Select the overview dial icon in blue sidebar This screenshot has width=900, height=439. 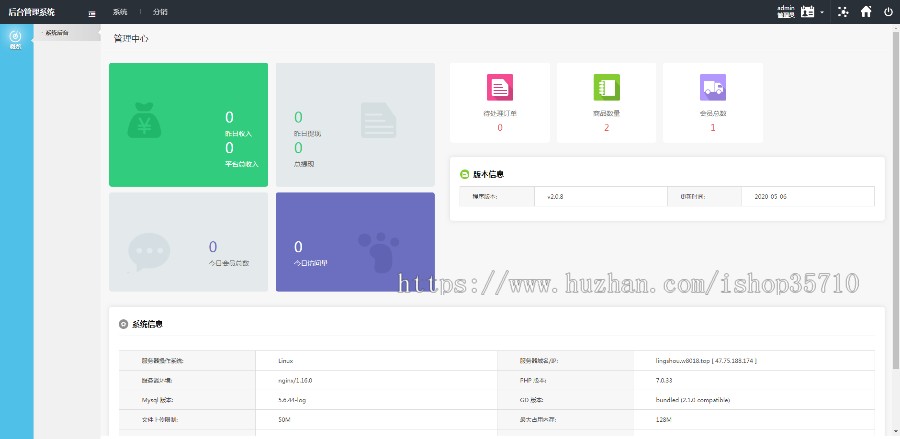(16, 36)
